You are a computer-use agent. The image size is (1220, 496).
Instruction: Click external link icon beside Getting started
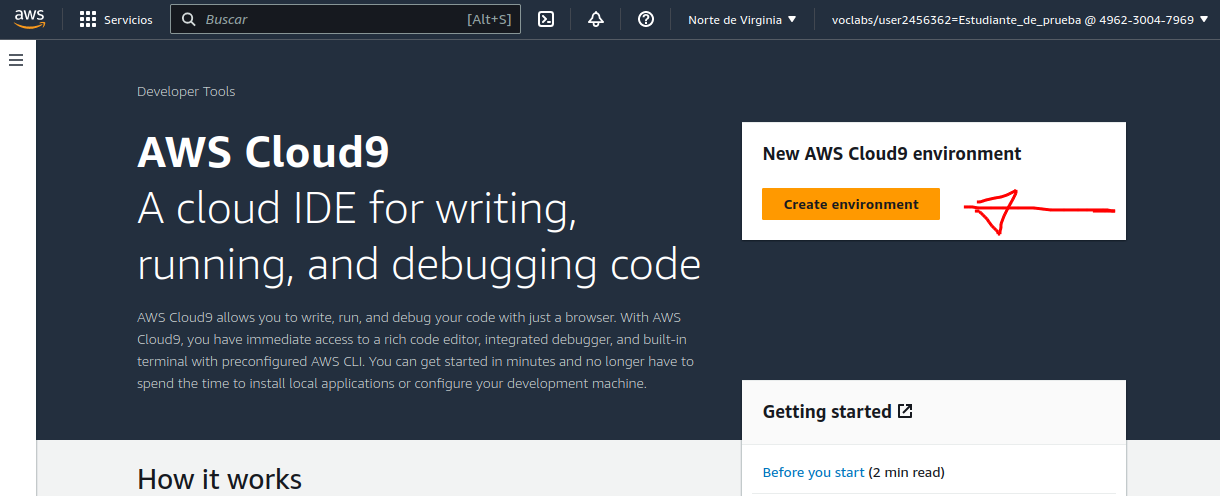(905, 411)
